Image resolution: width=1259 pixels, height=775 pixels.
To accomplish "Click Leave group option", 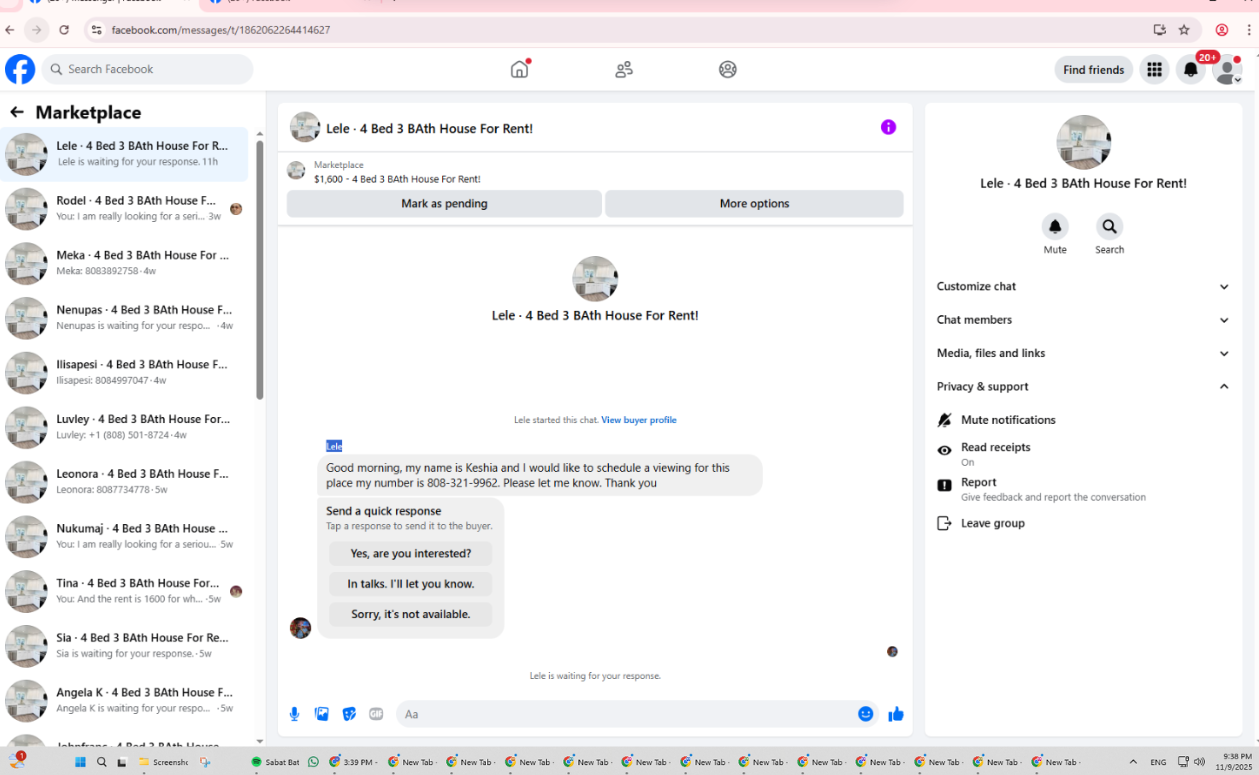I will (x=1083, y=523).
